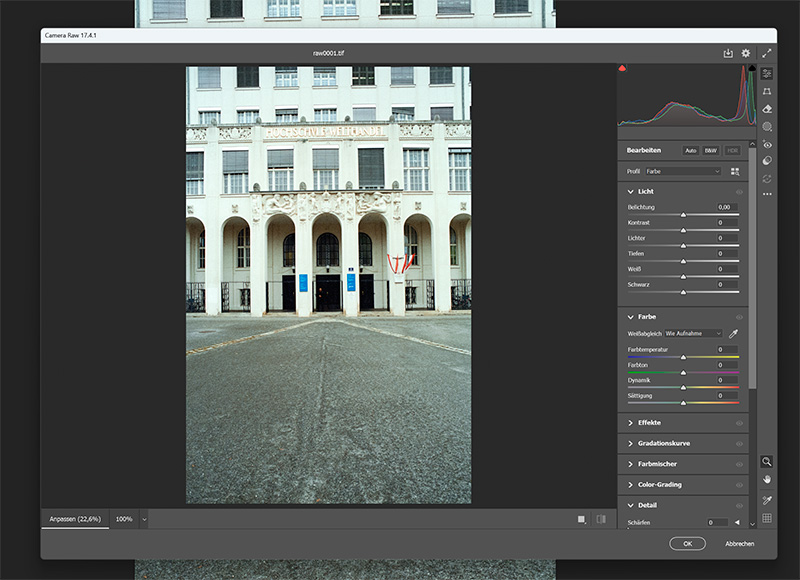Toggle the grid overlay icon

(x=767, y=518)
